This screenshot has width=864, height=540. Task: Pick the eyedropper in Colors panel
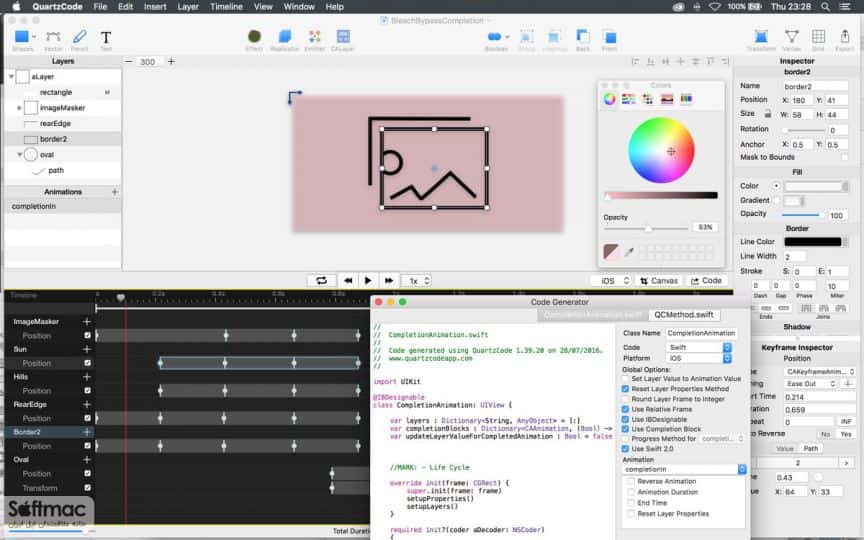[629, 252]
